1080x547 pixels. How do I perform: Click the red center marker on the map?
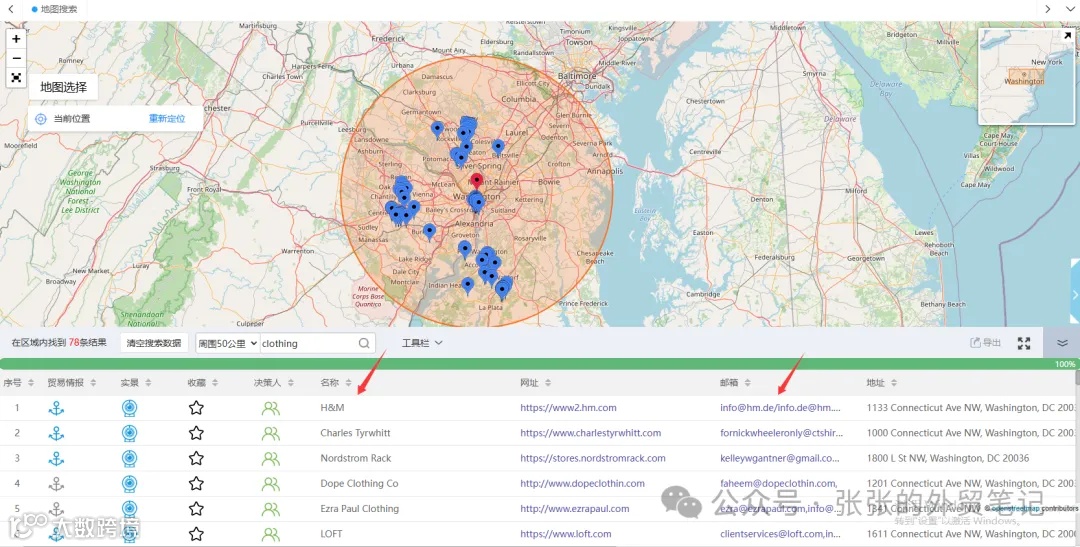coord(477,182)
